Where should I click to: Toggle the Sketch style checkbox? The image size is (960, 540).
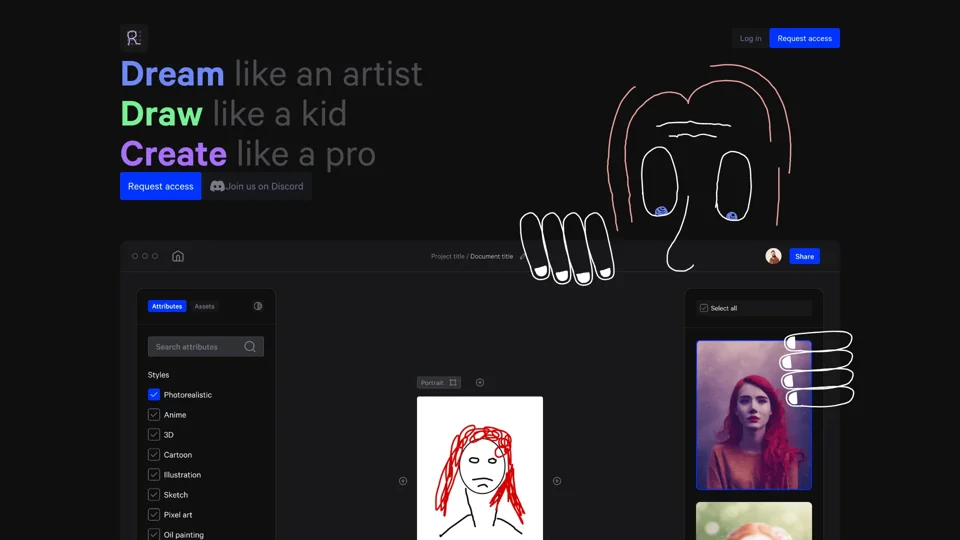(x=154, y=495)
